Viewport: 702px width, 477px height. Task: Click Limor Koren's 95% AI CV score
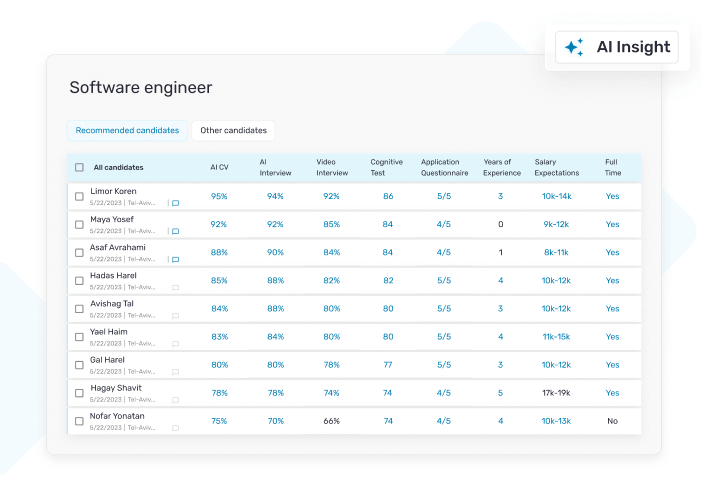219,196
